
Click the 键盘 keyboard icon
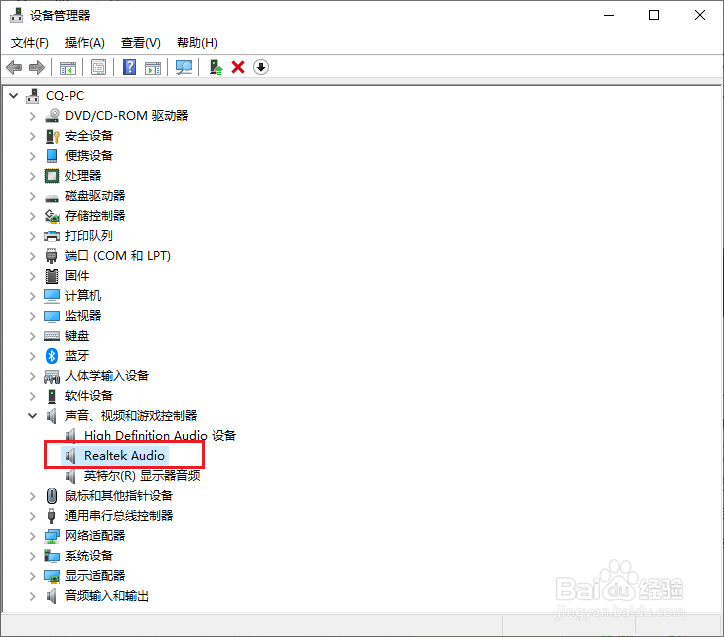52,336
